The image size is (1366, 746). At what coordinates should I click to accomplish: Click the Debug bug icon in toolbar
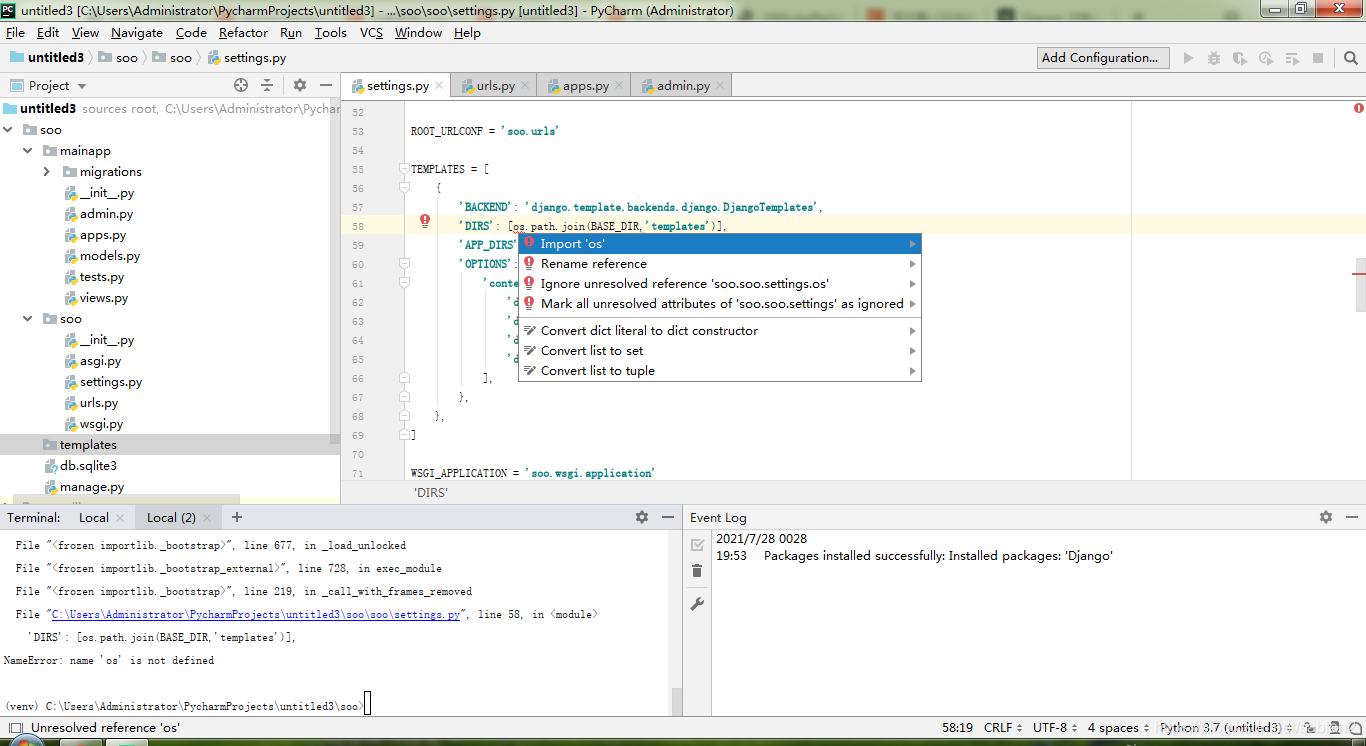point(1214,58)
